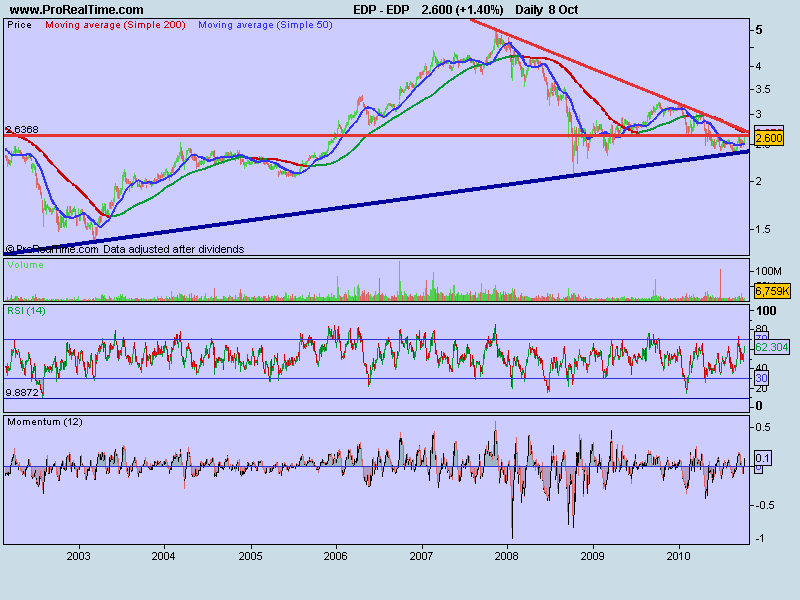800x600 pixels.
Task: Click the yellow 2.600 current price tag
Action: (768, 138)
